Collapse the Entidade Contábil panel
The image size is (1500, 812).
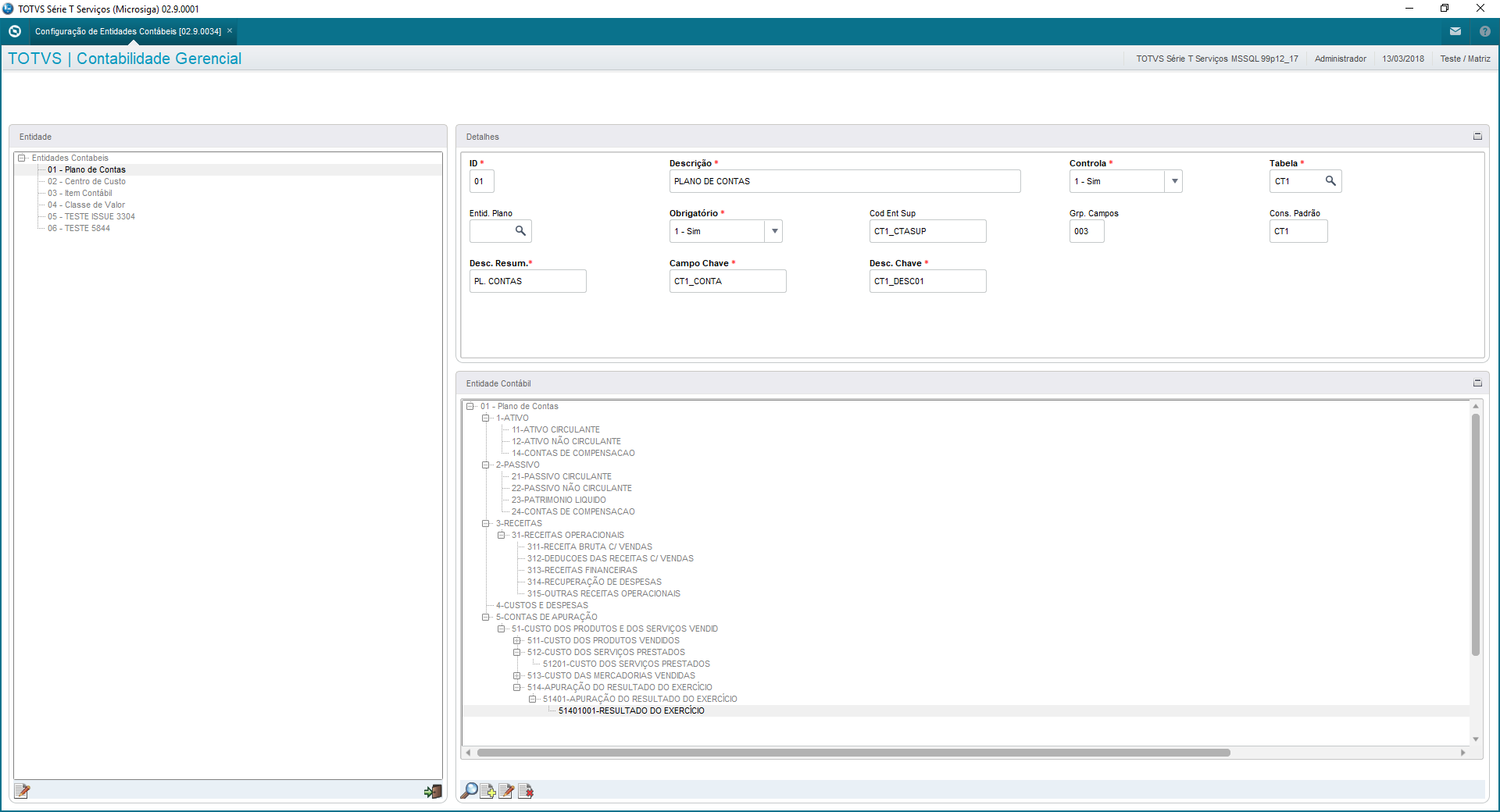[1477, 383]
